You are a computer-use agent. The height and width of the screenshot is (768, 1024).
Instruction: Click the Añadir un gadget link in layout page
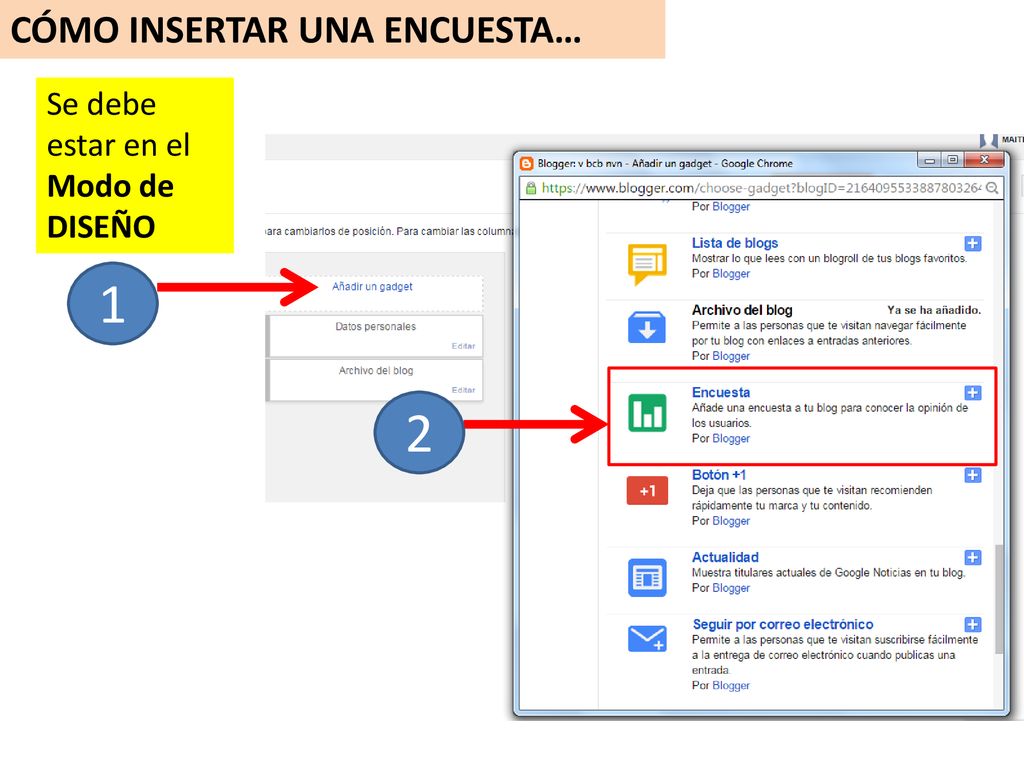(x=372, y=287)
